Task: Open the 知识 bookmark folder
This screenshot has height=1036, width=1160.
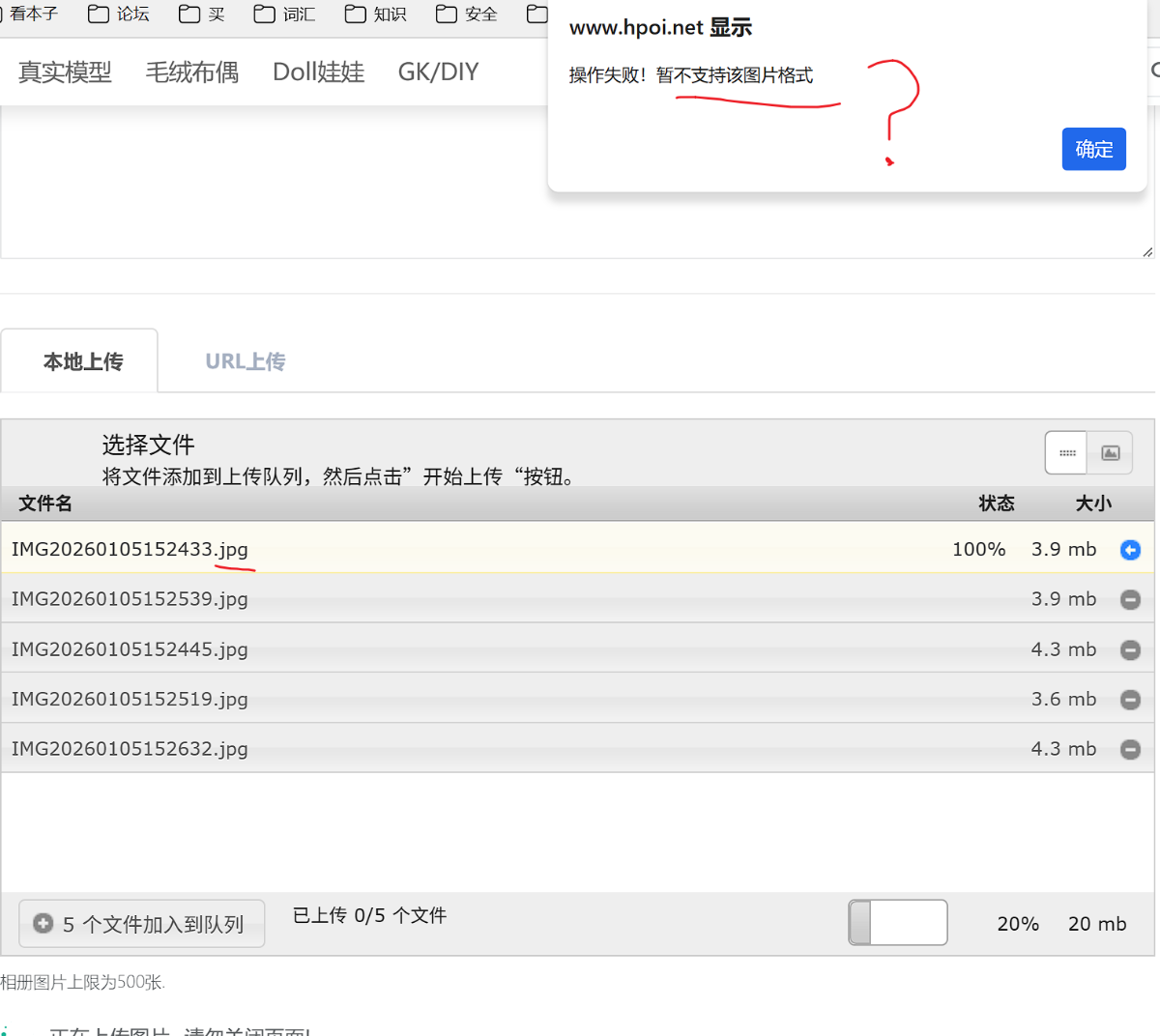Action: point(376,14)
